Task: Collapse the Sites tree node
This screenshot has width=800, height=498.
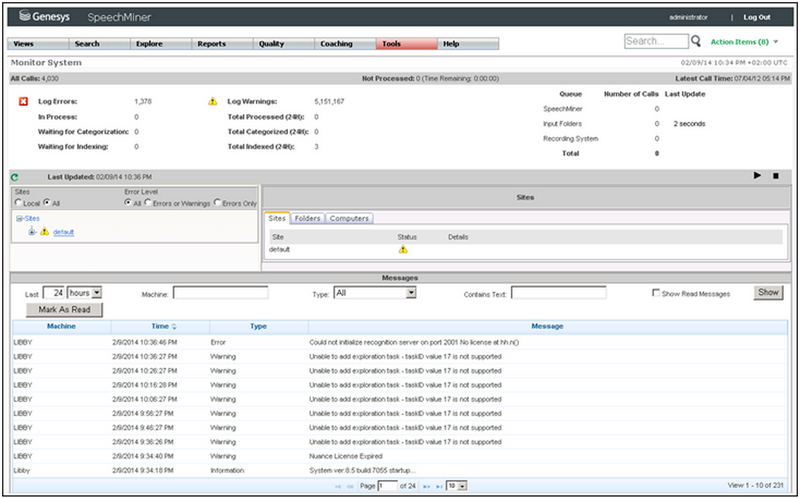Action: (18, 217)
